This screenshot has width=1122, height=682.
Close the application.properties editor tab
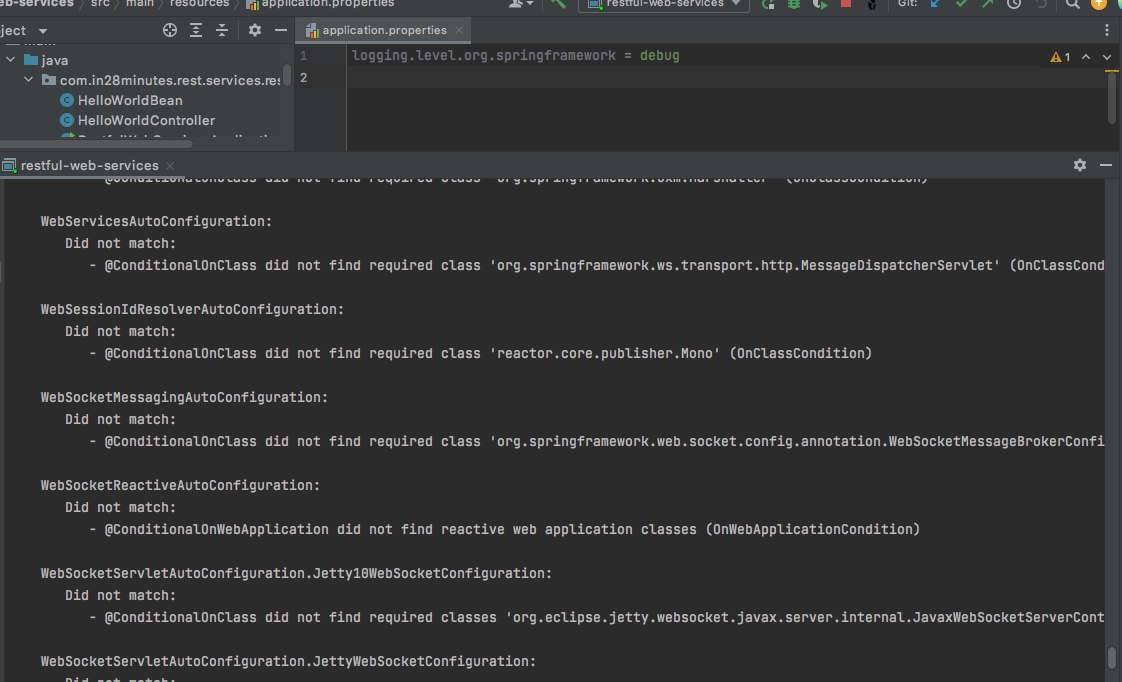459,30
